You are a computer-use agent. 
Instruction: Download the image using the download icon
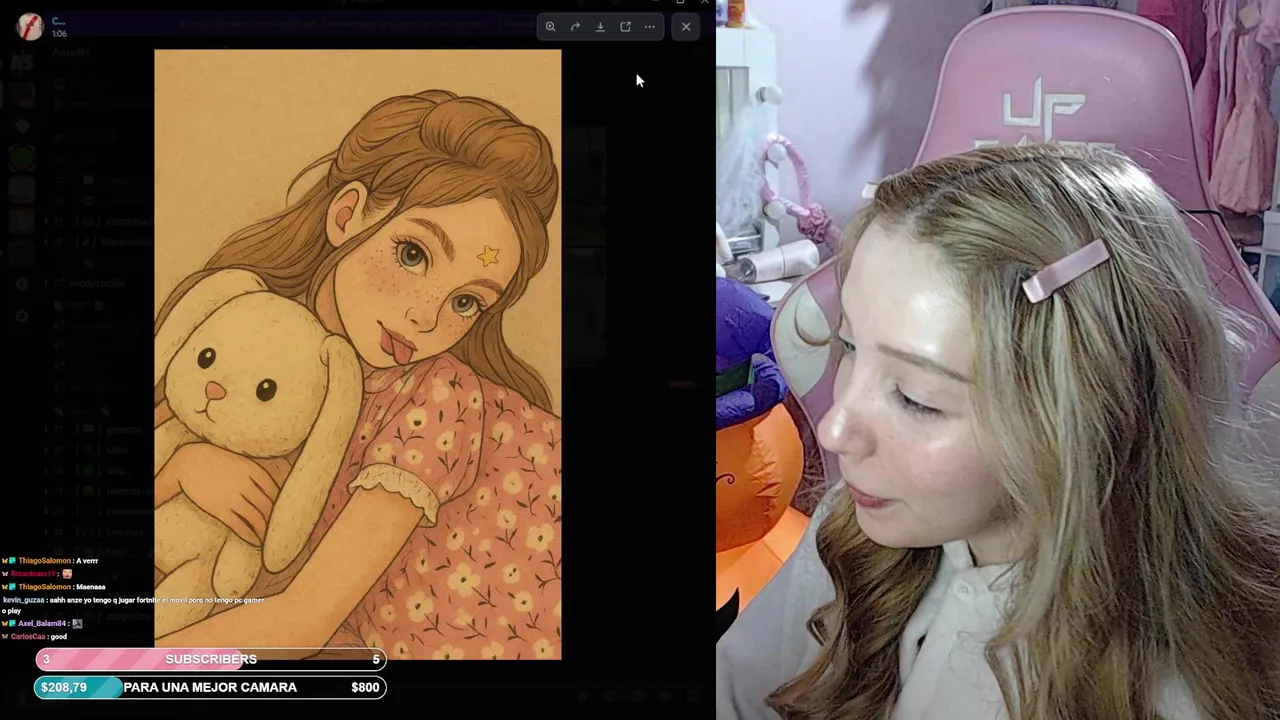[x=600, y=27]
